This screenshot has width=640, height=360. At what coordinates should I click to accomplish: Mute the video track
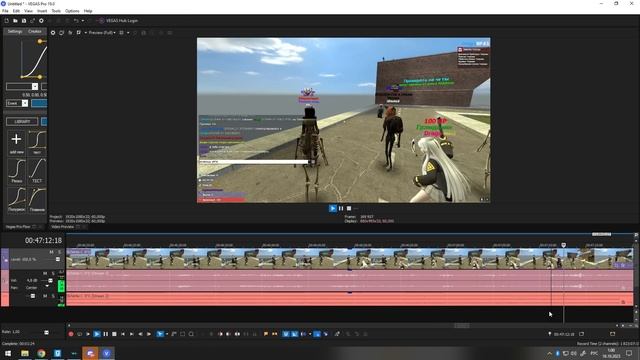(x=51, y=252)
